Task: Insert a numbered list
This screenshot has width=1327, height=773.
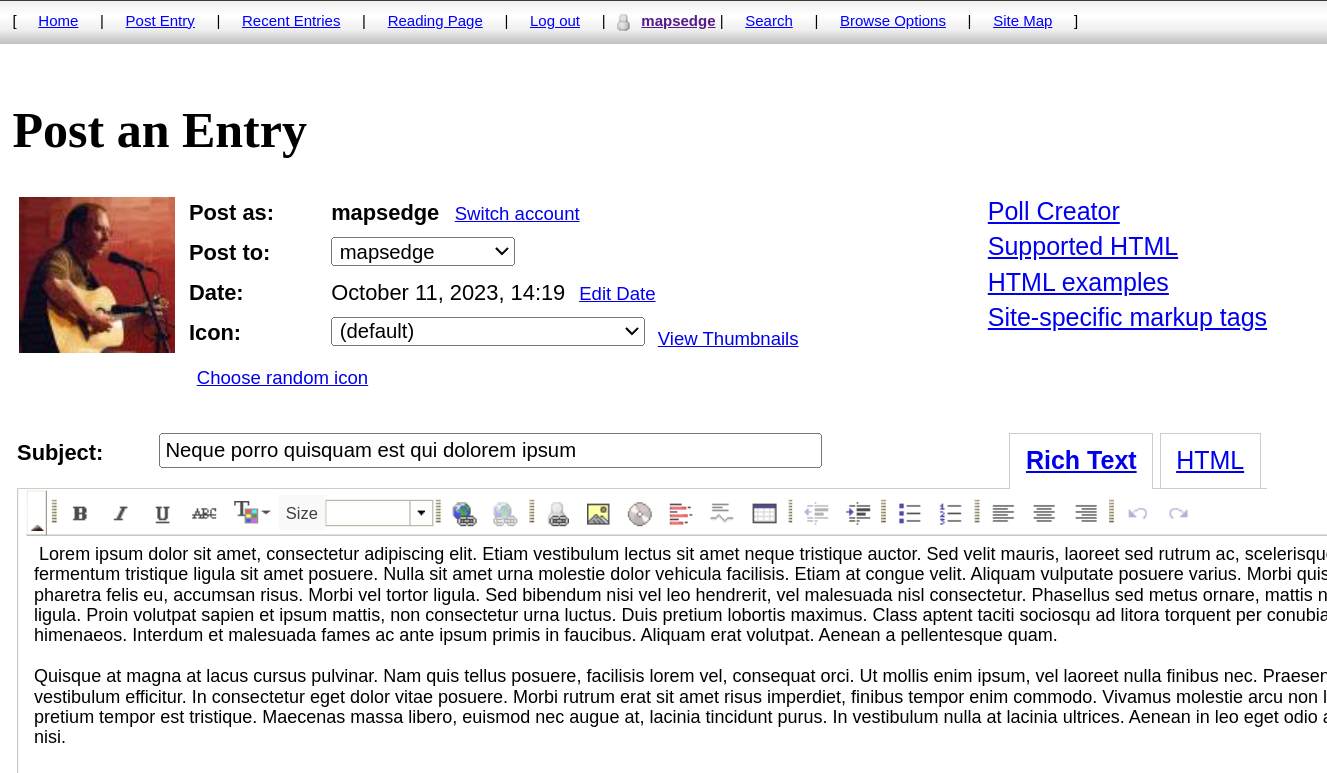Action: pos(950,514)
